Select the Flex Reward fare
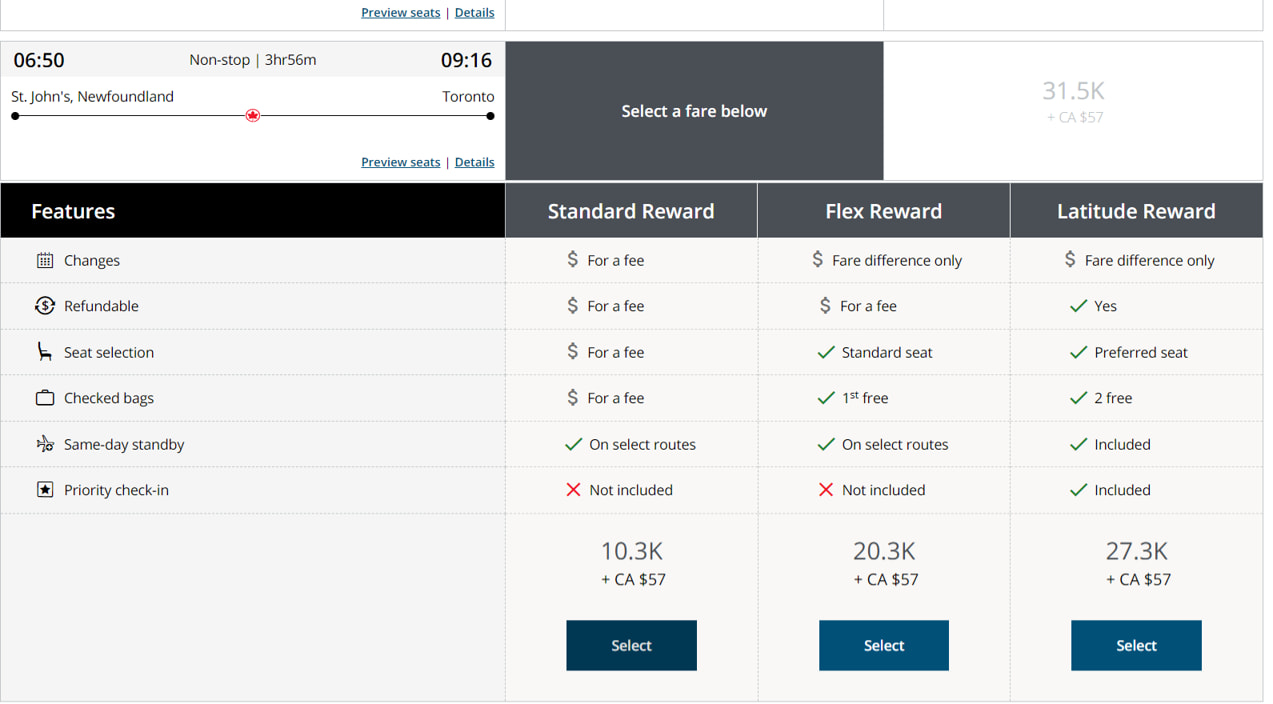The height and width of the screenshot is (704, 1273). 884,645
